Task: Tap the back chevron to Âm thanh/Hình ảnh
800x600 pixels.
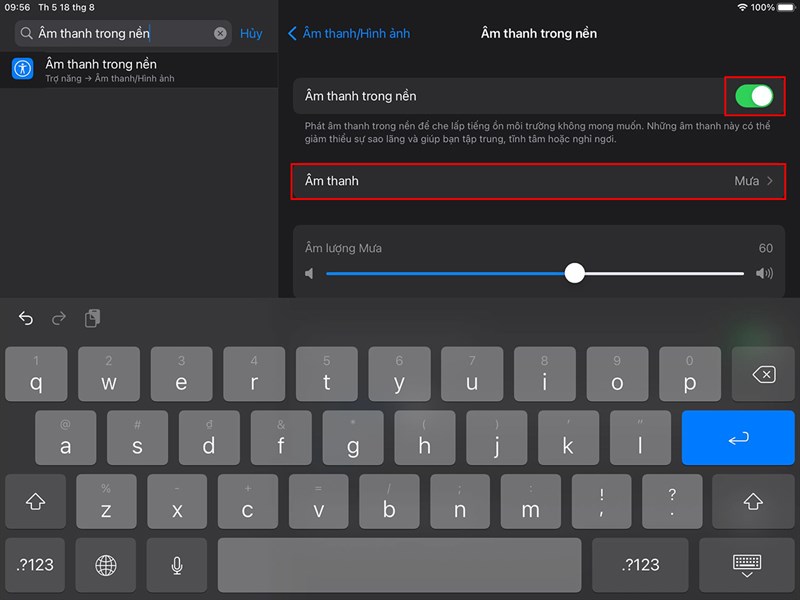Action: click(x=292, y=33)
